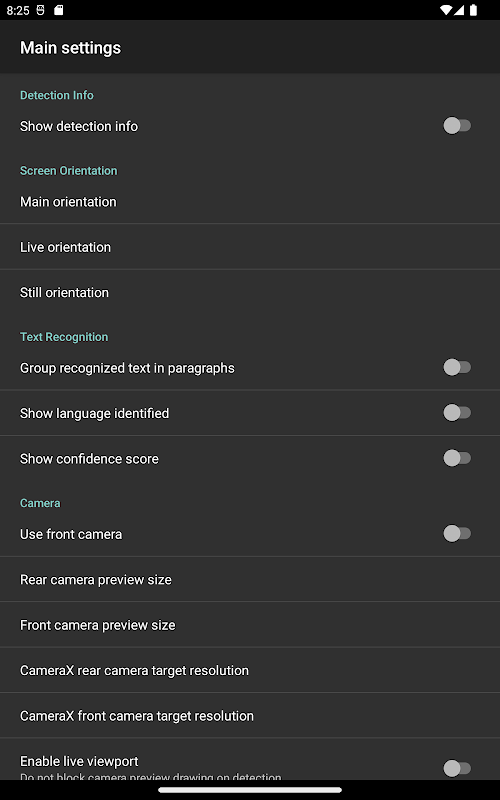Choose CameraX front camera target resolution

coord(250,716)
